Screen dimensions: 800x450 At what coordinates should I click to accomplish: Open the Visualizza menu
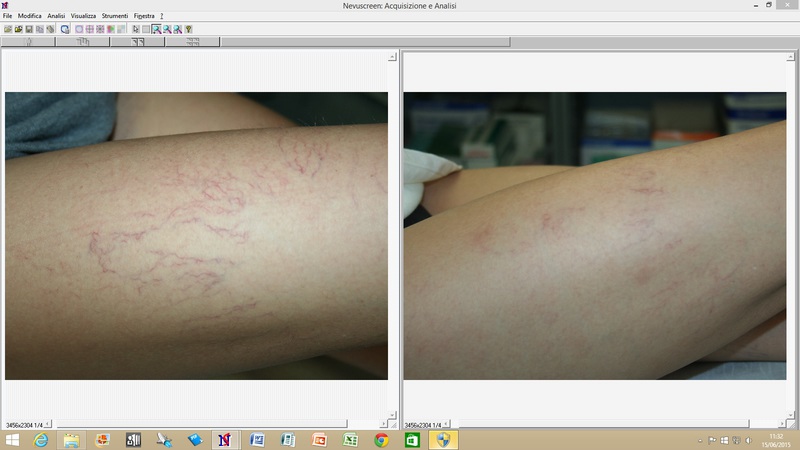(83, 16)
